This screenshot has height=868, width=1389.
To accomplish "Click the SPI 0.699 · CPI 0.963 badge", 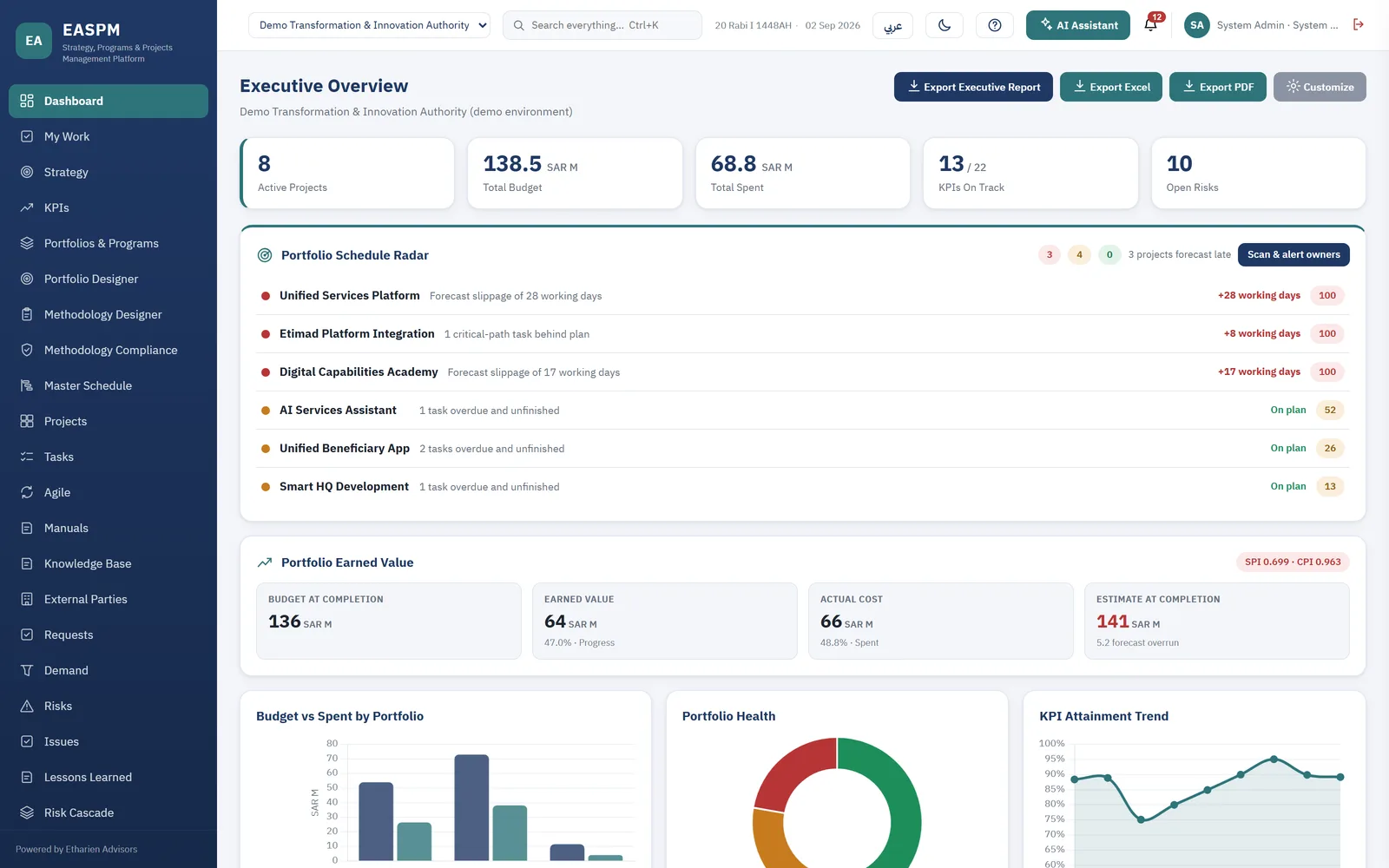I will click(x=1293, y=562).
